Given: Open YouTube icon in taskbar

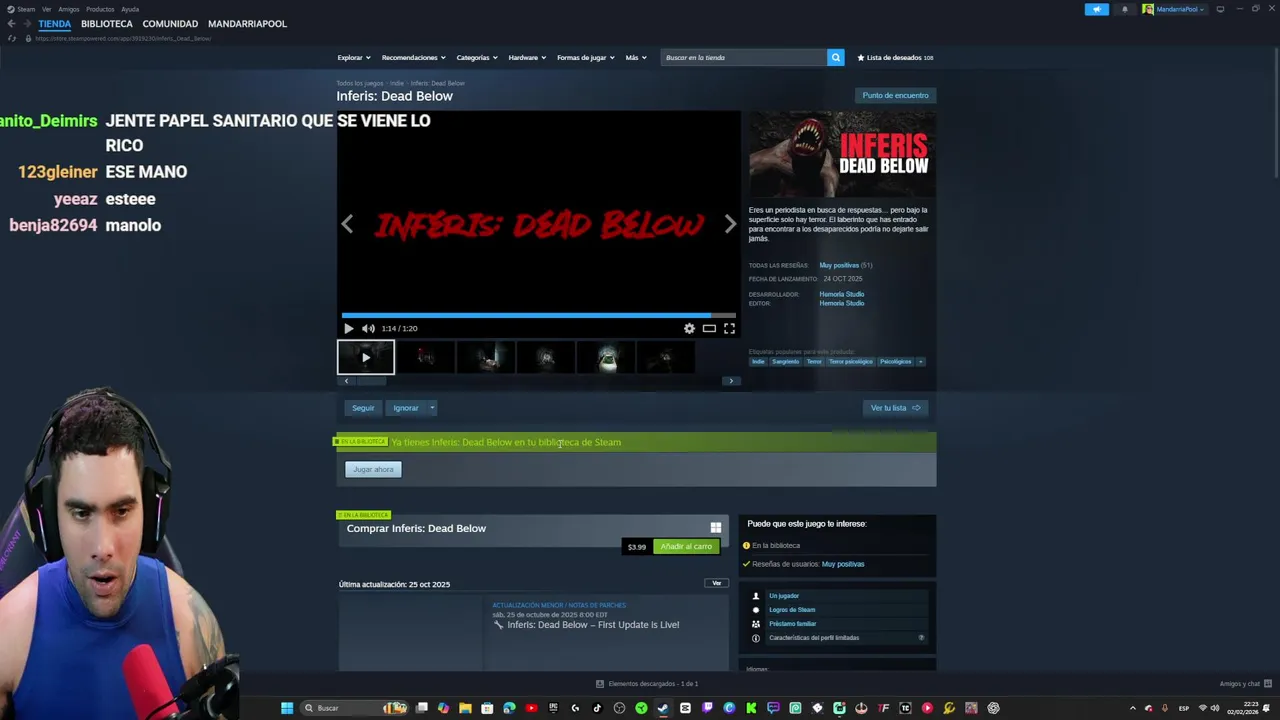Looking at the screenshot, I should [531, 708].
